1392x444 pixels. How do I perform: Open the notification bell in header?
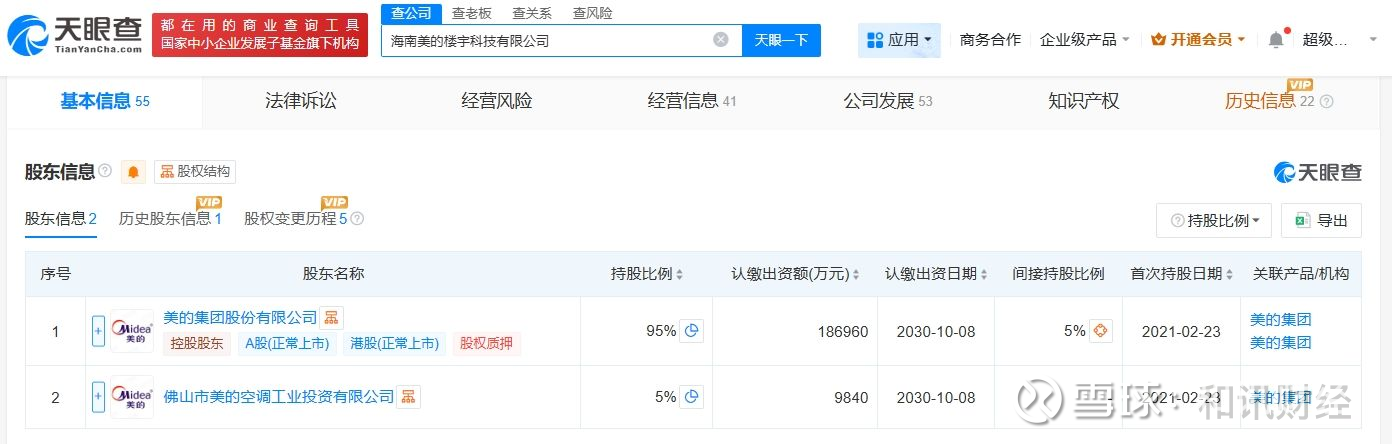[1276, 40]
